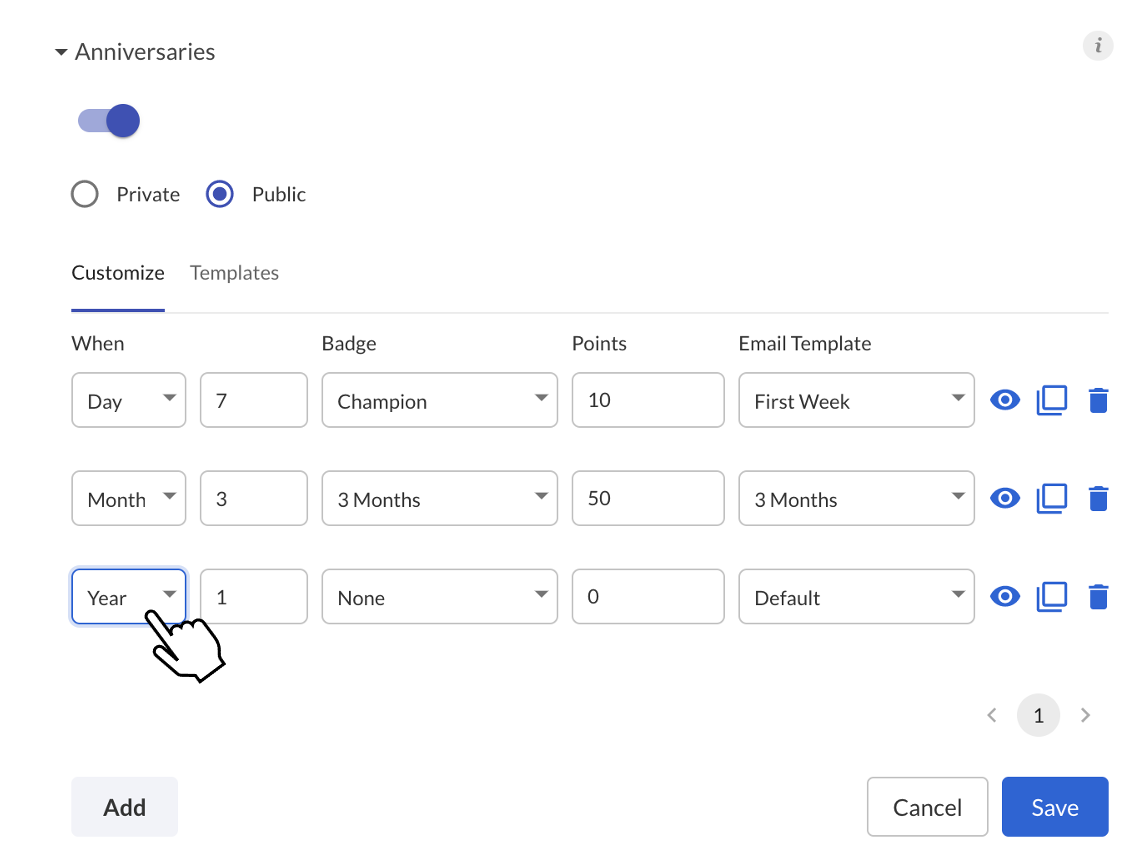The width and height of the screenshot is (1148, 858).
Task: Open the First Week email template dropdown
Action: [856, 400]
